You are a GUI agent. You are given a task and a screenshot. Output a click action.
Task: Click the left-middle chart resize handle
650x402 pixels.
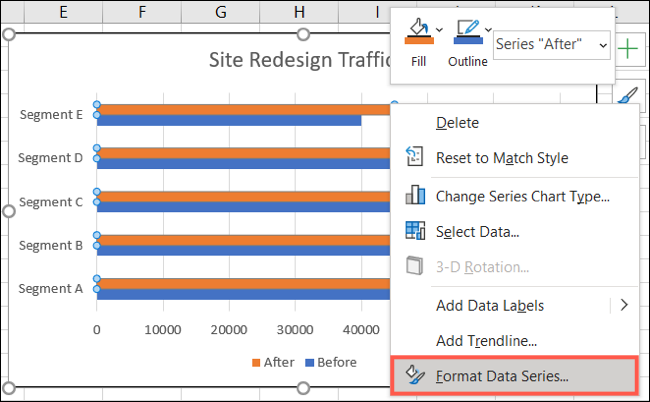(x=9, y=211)
